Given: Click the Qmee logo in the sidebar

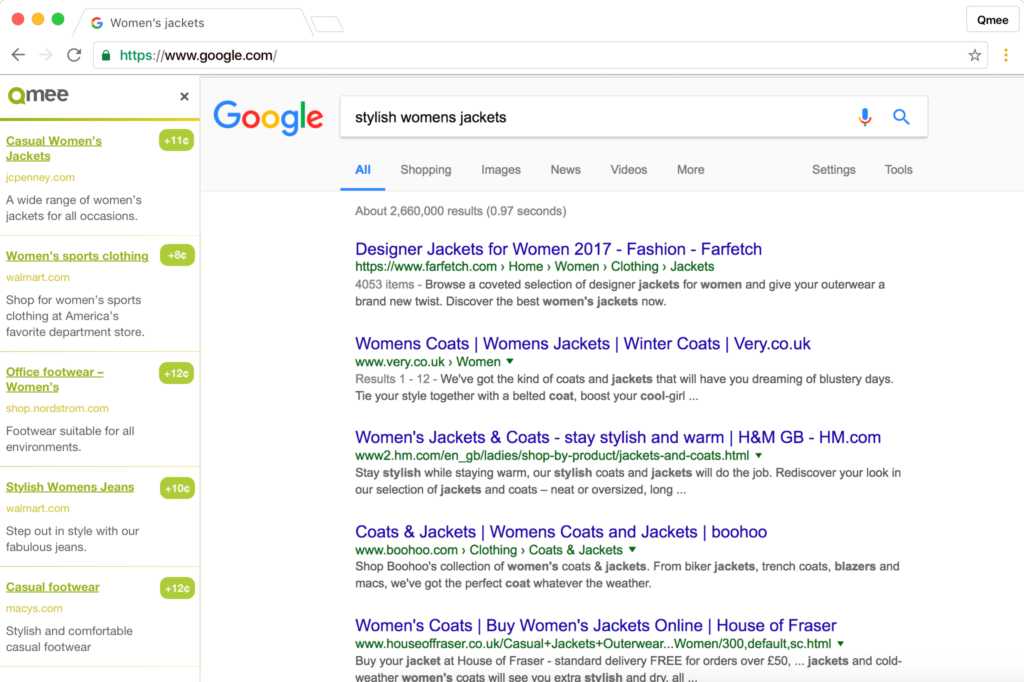Looking at the screenshot, I should point(40,95).
